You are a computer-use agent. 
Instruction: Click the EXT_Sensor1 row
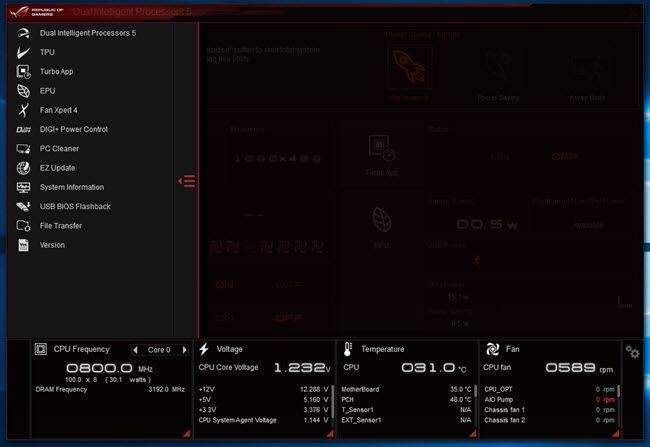pos(406,420)
